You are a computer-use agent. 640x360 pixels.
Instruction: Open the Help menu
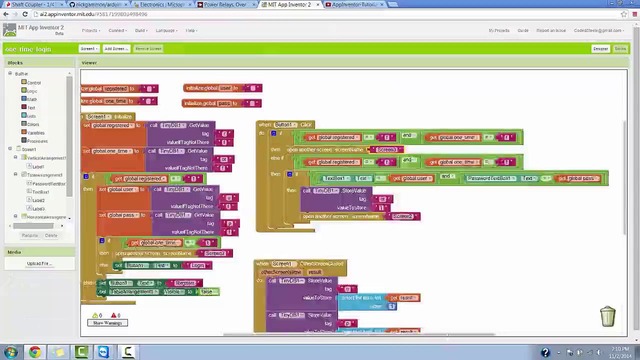coord(191,31)
